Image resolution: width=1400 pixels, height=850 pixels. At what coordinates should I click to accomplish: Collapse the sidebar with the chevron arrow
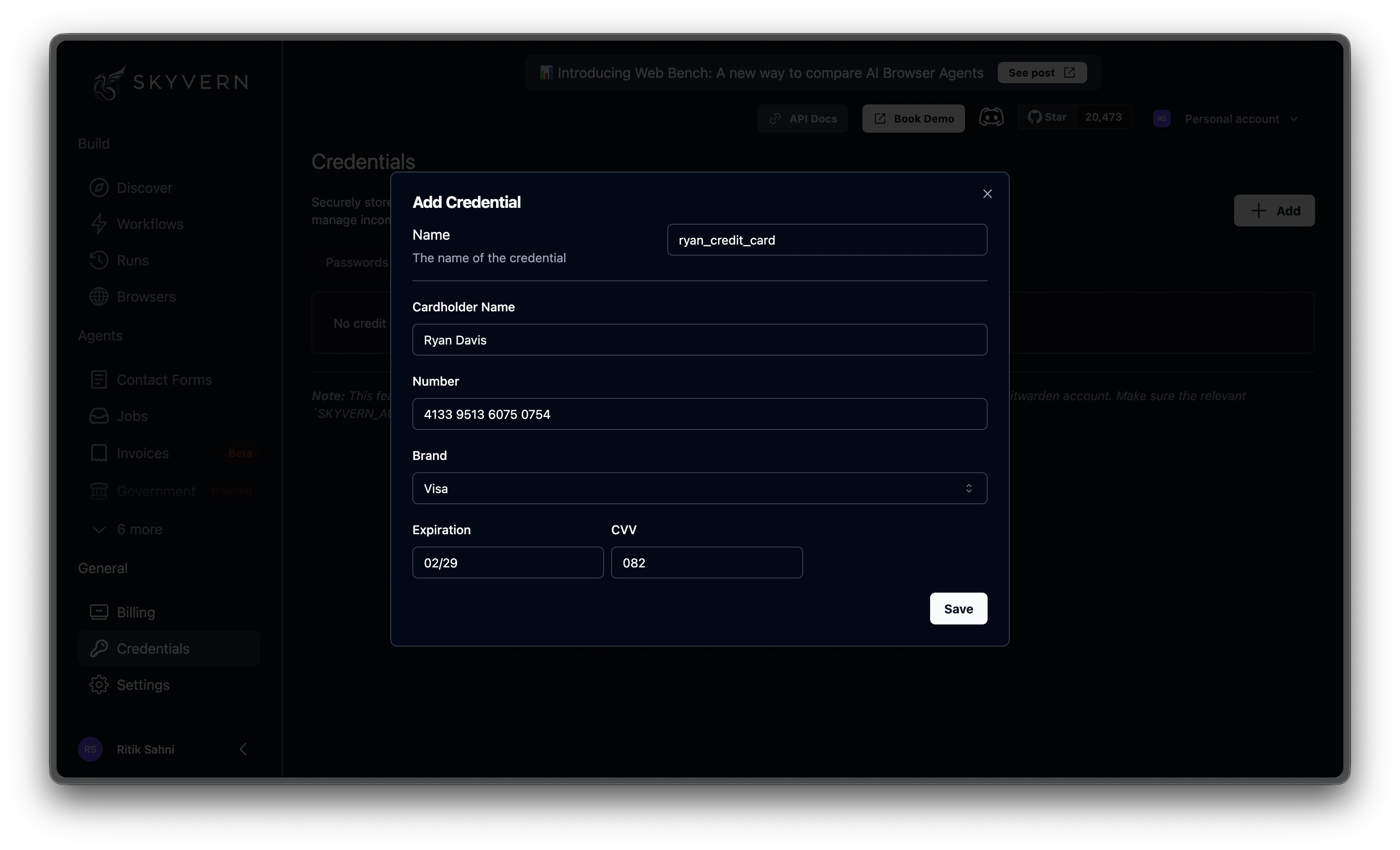pos(243,749)
